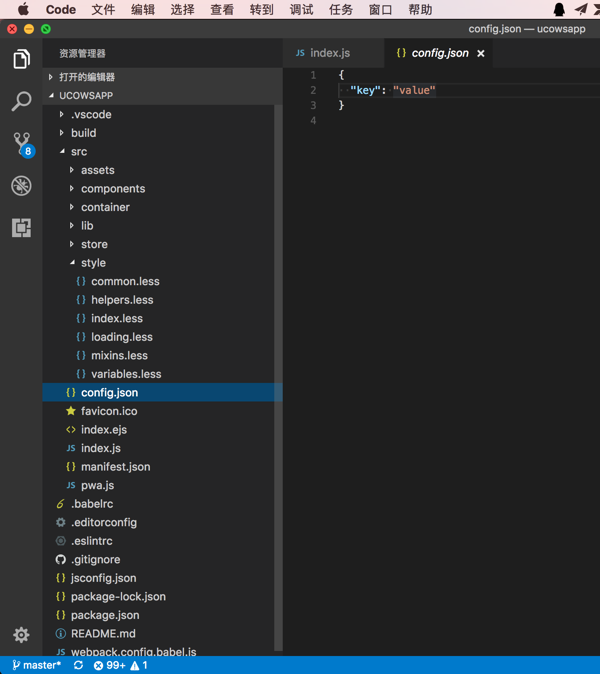Open Source Control with 8 changes
Viewport: 600px width, 674px height.
tap(21, 144)
